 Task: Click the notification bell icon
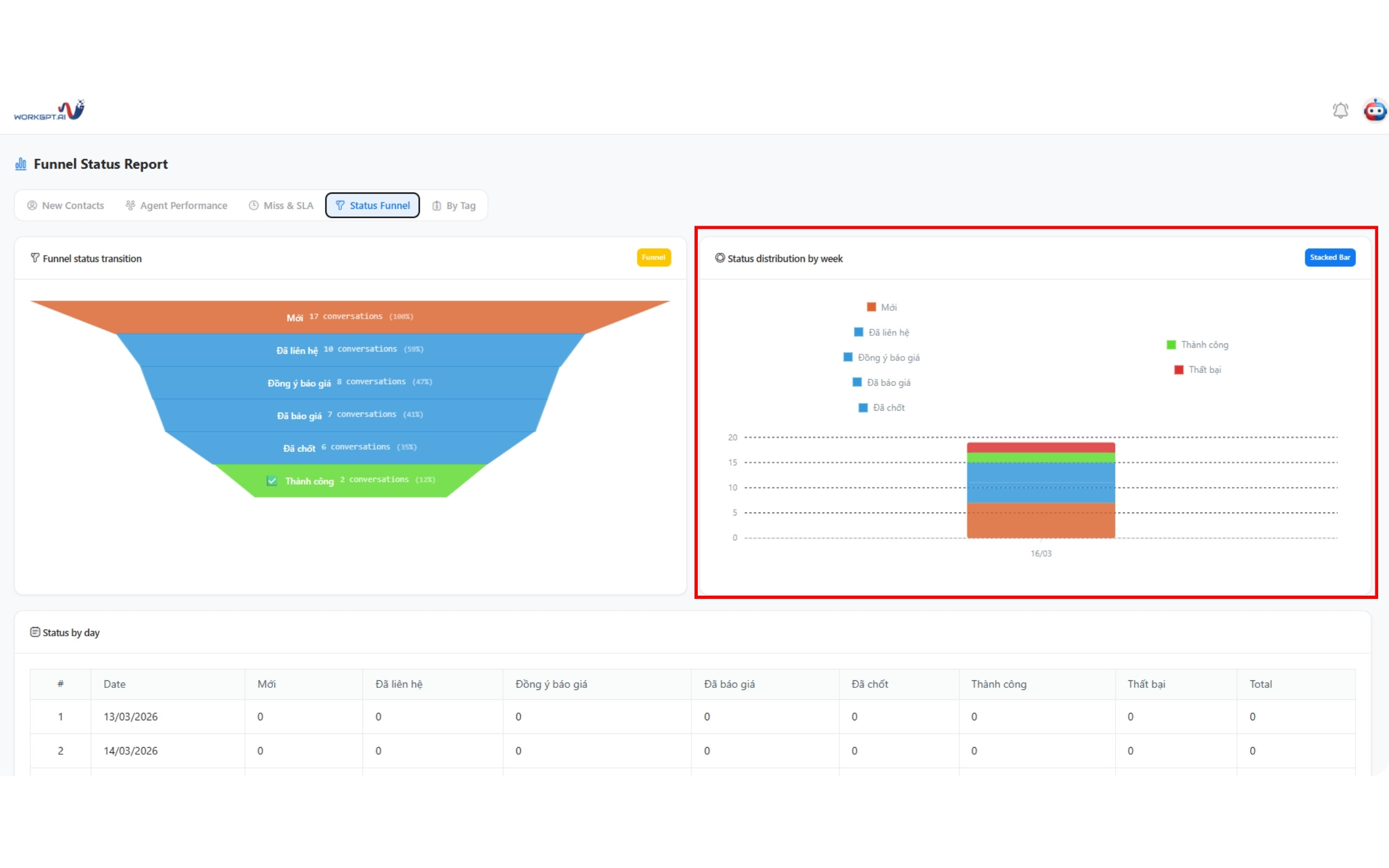(x=1340, y=110)
